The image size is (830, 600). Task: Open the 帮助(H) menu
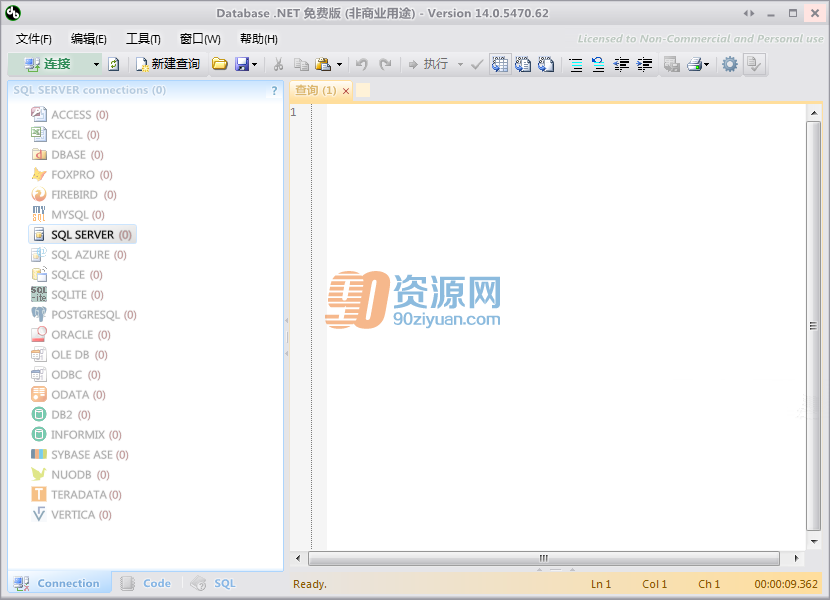258,39
